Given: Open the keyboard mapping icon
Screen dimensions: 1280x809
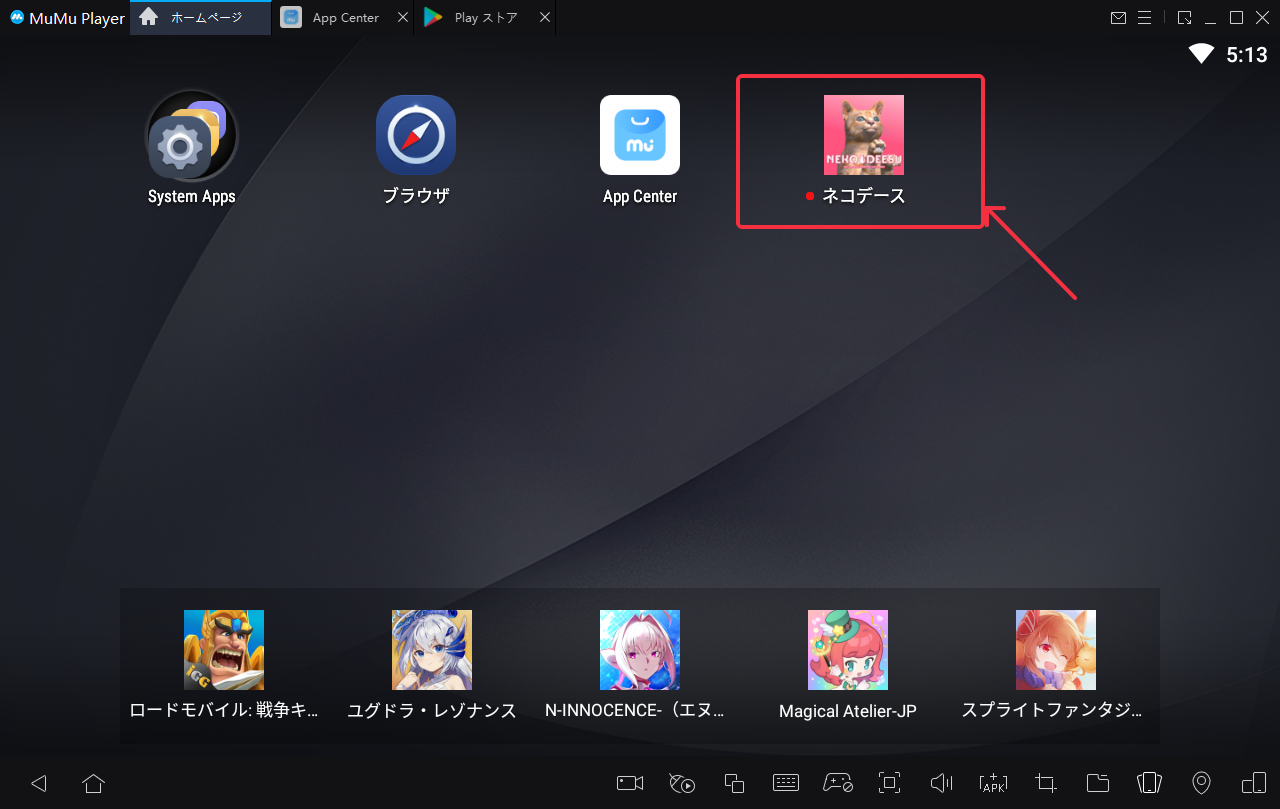Looking at the screenshot, I should click(785, 783).
